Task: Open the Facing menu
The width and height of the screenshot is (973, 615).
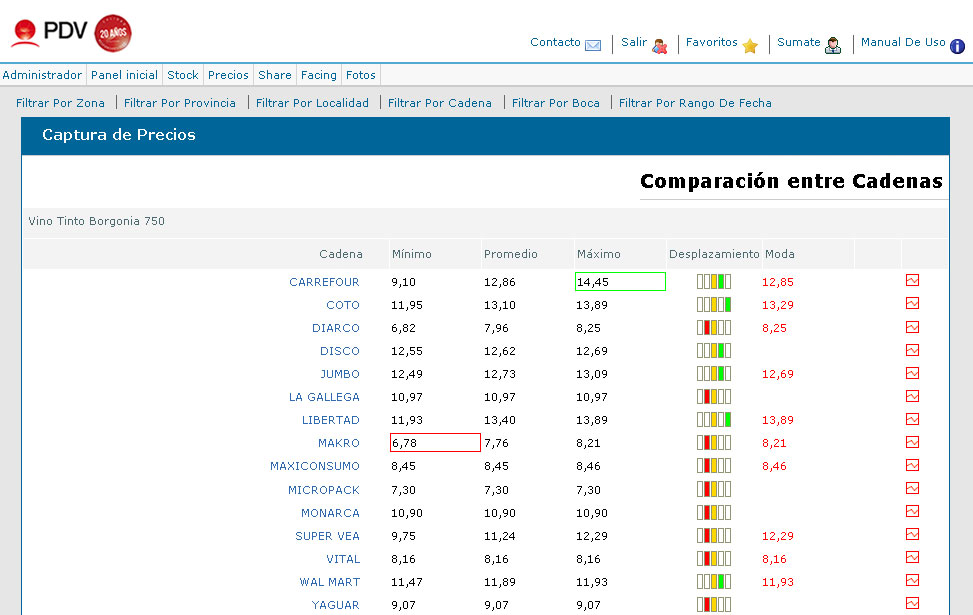Action: tap(318, 75)
